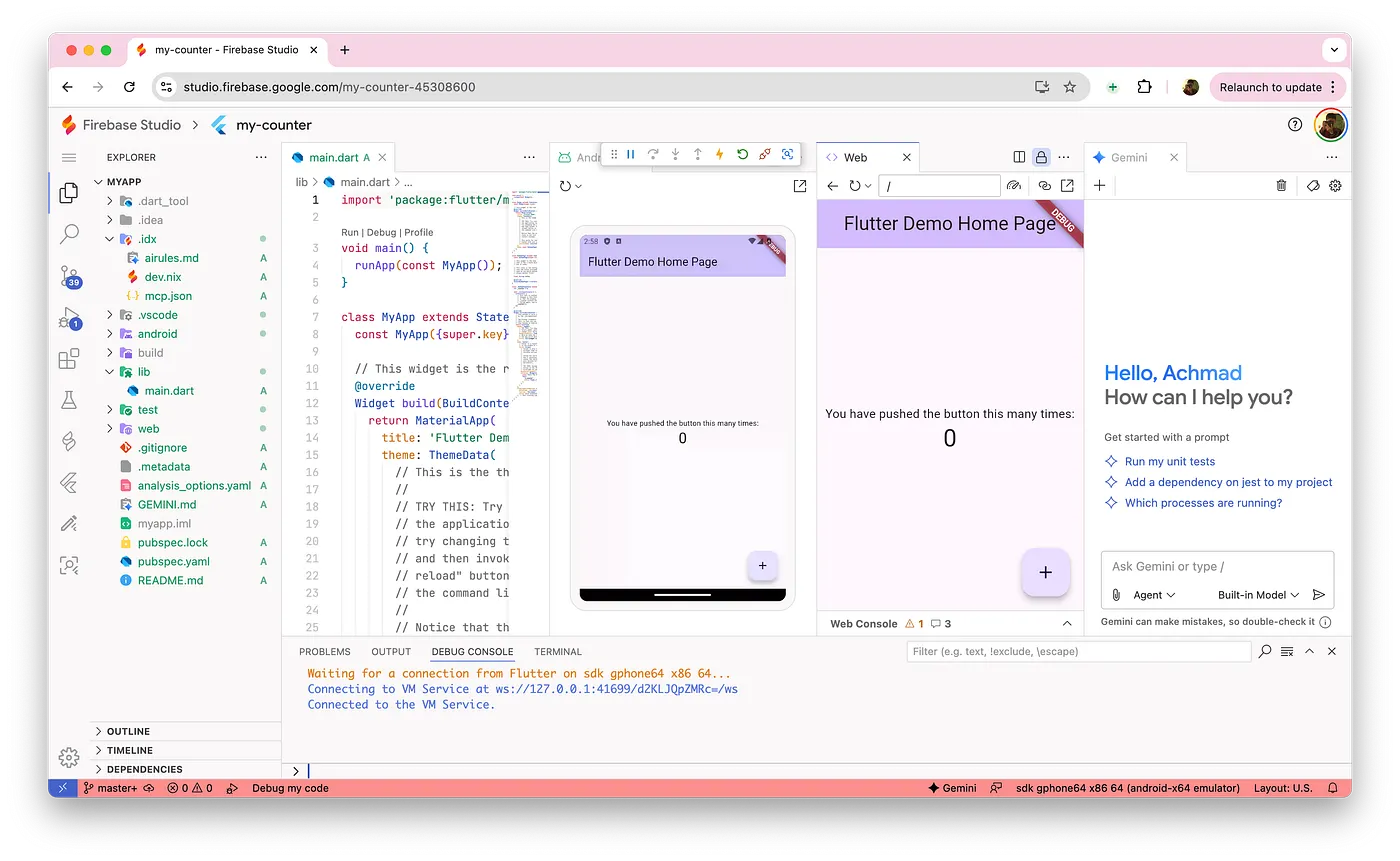Click the debug console Filter field
1400x861 pixels.
1078,651
